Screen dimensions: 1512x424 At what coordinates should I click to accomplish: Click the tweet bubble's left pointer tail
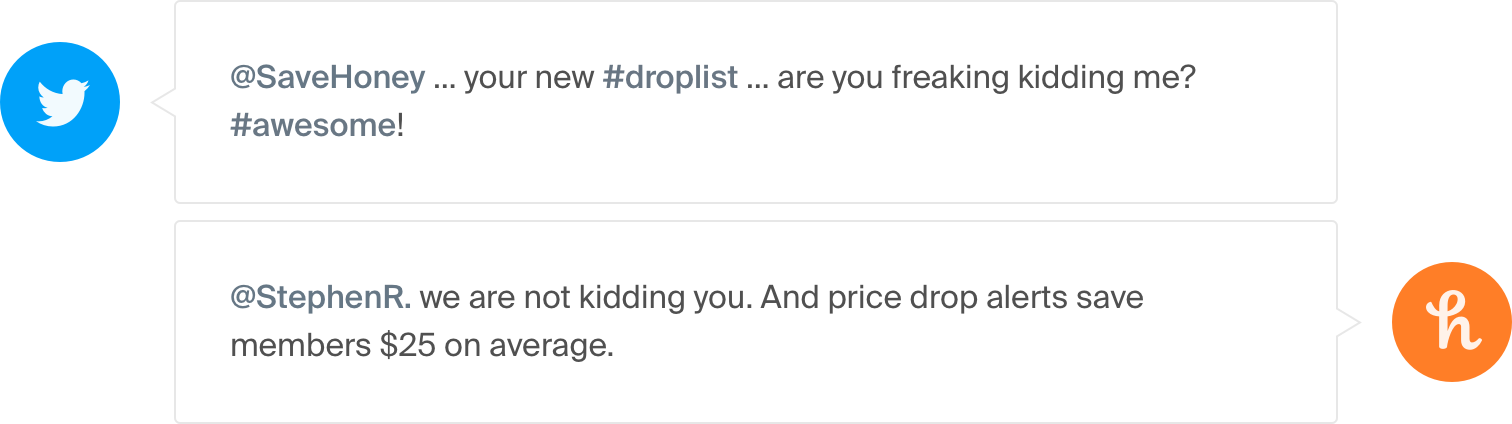click(163, 102)
